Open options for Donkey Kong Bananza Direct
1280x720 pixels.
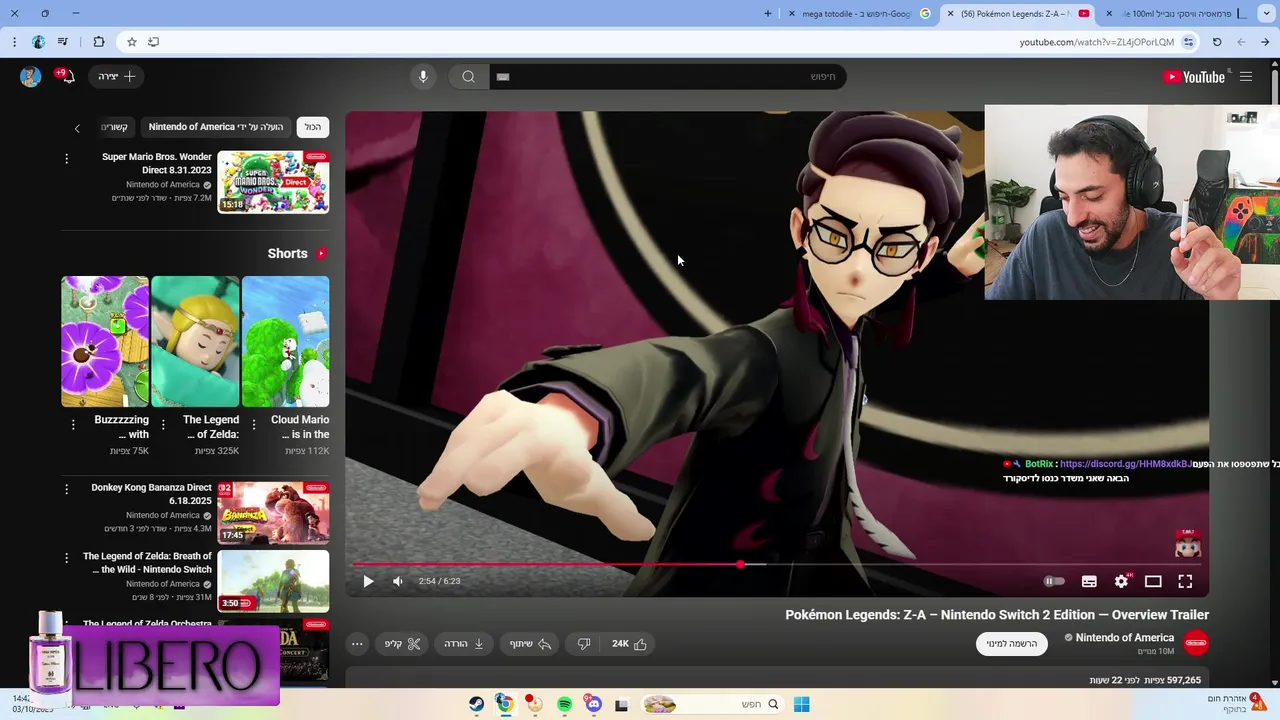67,489
